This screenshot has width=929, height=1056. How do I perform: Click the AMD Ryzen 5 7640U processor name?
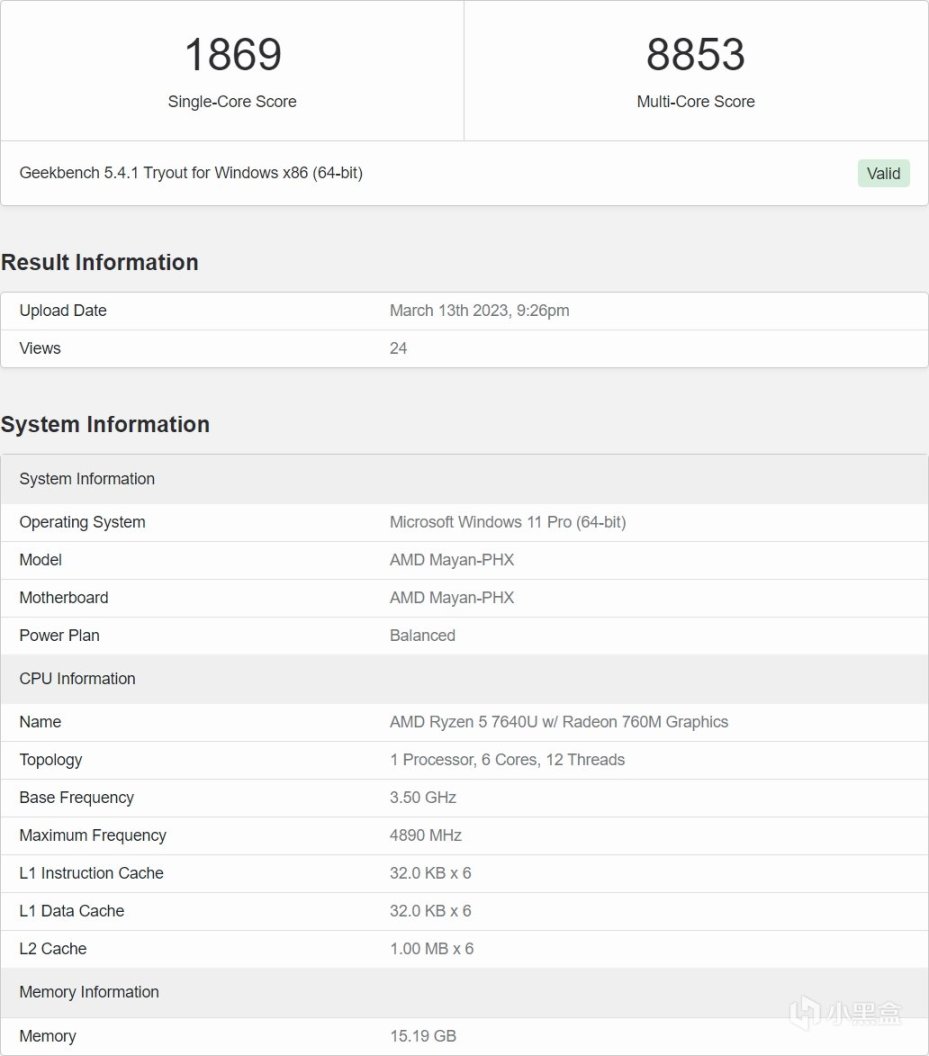558,722
